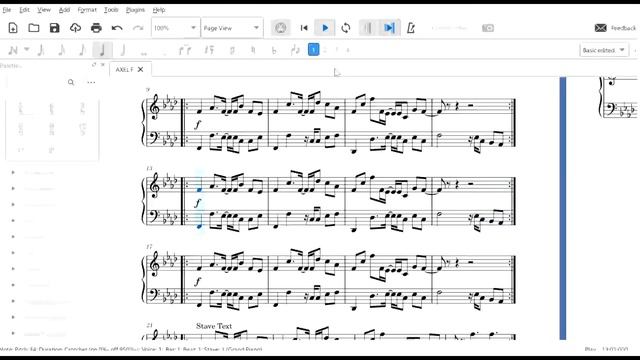640x360 pixels.
Task: Open the Page View mode dropdown
Action: point(232,28)
